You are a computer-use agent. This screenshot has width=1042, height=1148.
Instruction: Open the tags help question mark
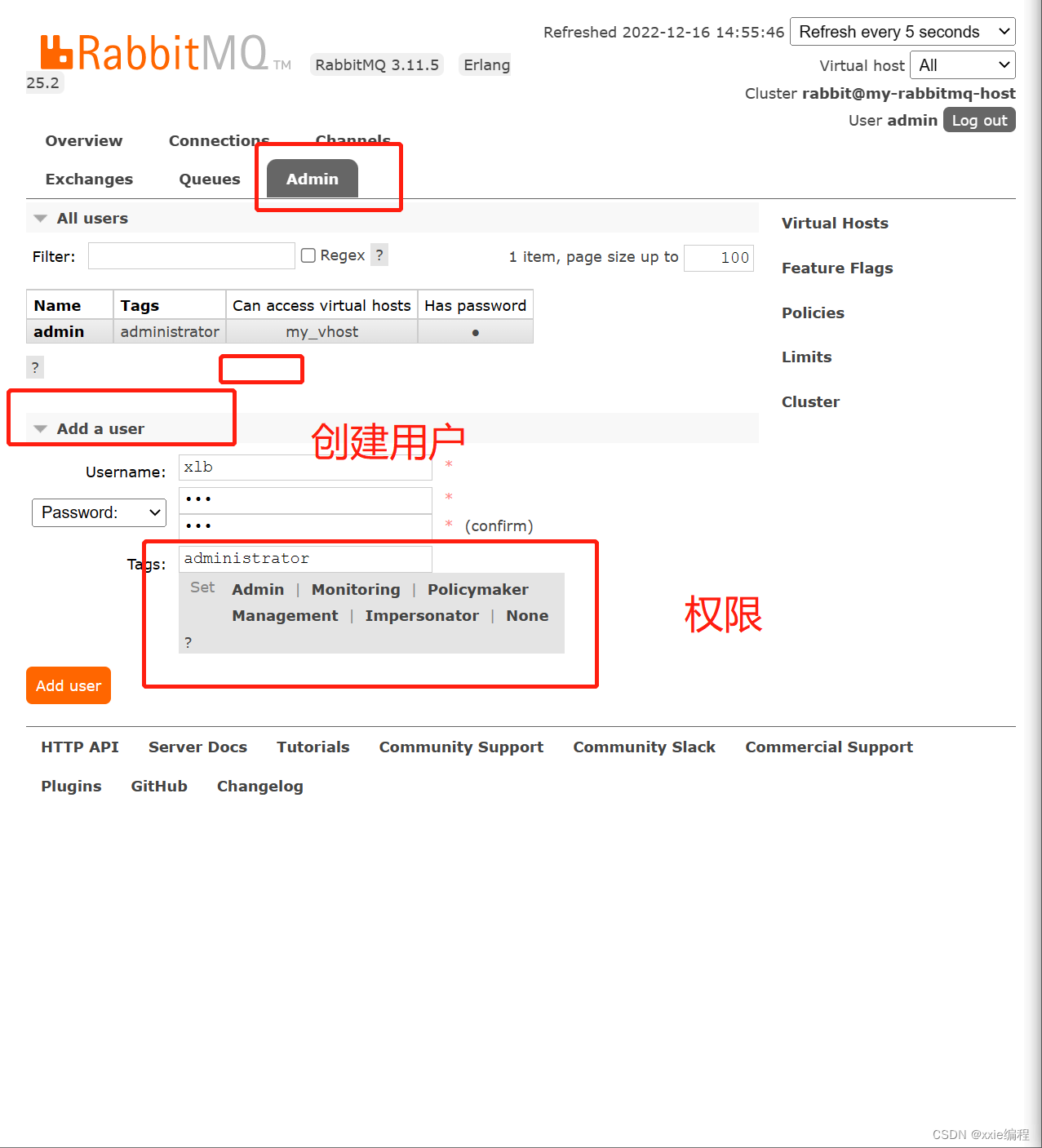[x=188, y=642]
